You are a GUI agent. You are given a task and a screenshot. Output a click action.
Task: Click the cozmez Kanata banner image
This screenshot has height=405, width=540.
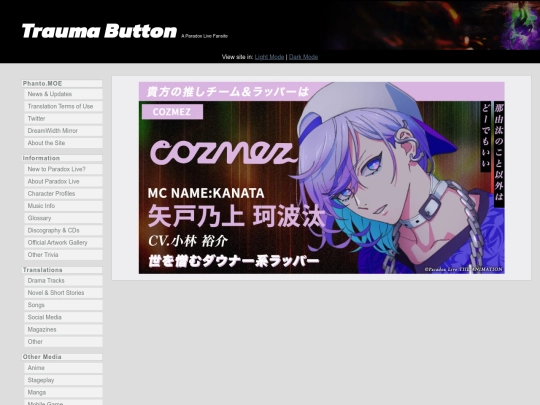tap(322, 178)
